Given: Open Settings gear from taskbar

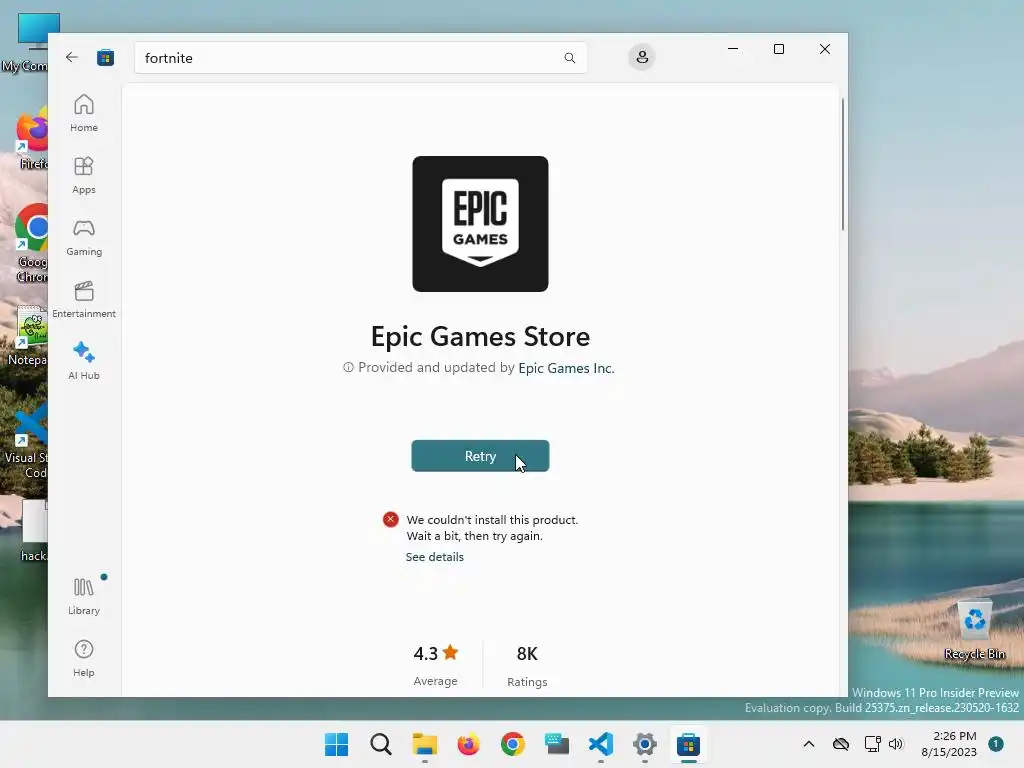Looking at the screenshot, I should 645,744.
